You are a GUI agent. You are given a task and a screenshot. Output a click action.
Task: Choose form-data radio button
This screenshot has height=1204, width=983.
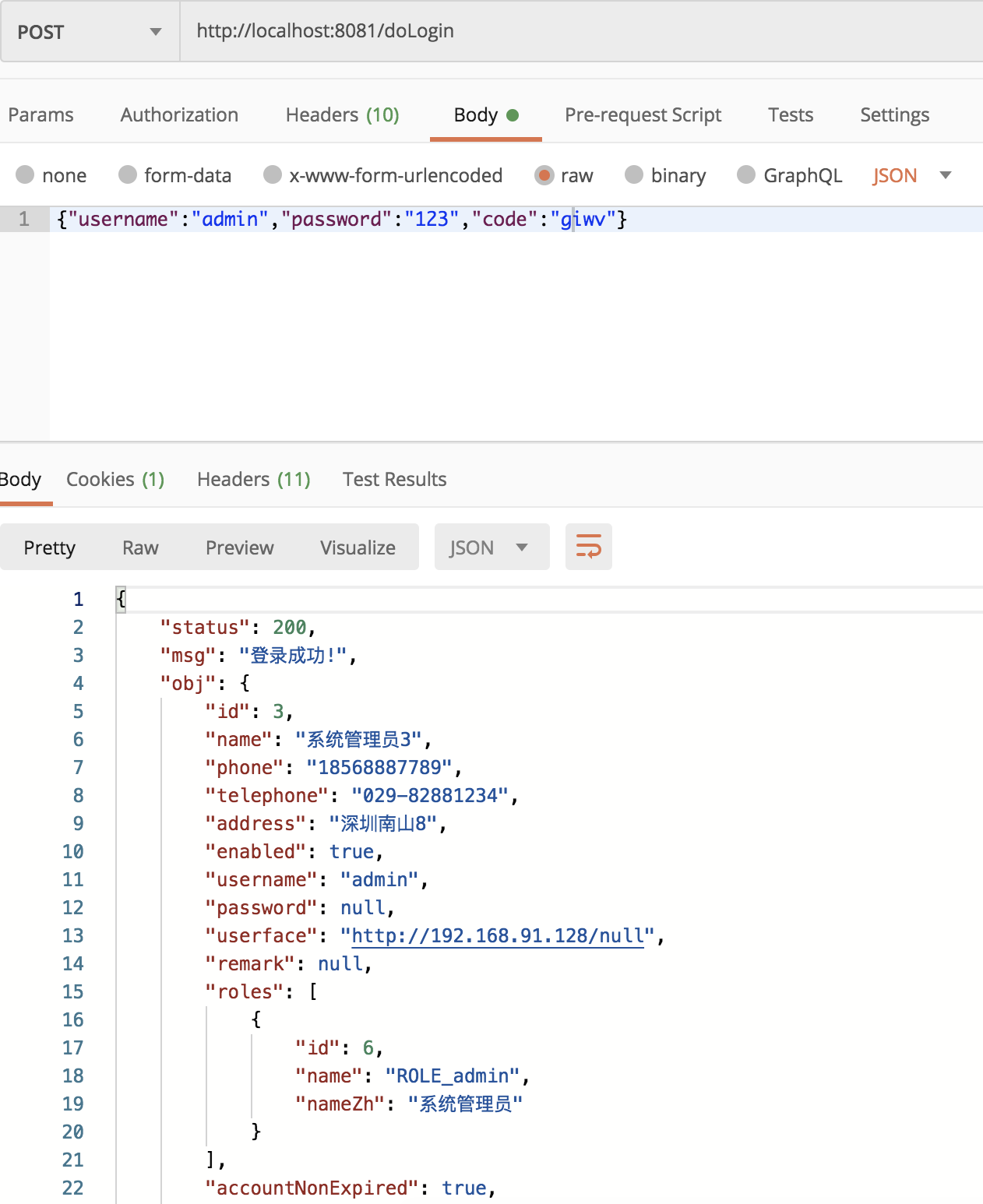[128, 175]
